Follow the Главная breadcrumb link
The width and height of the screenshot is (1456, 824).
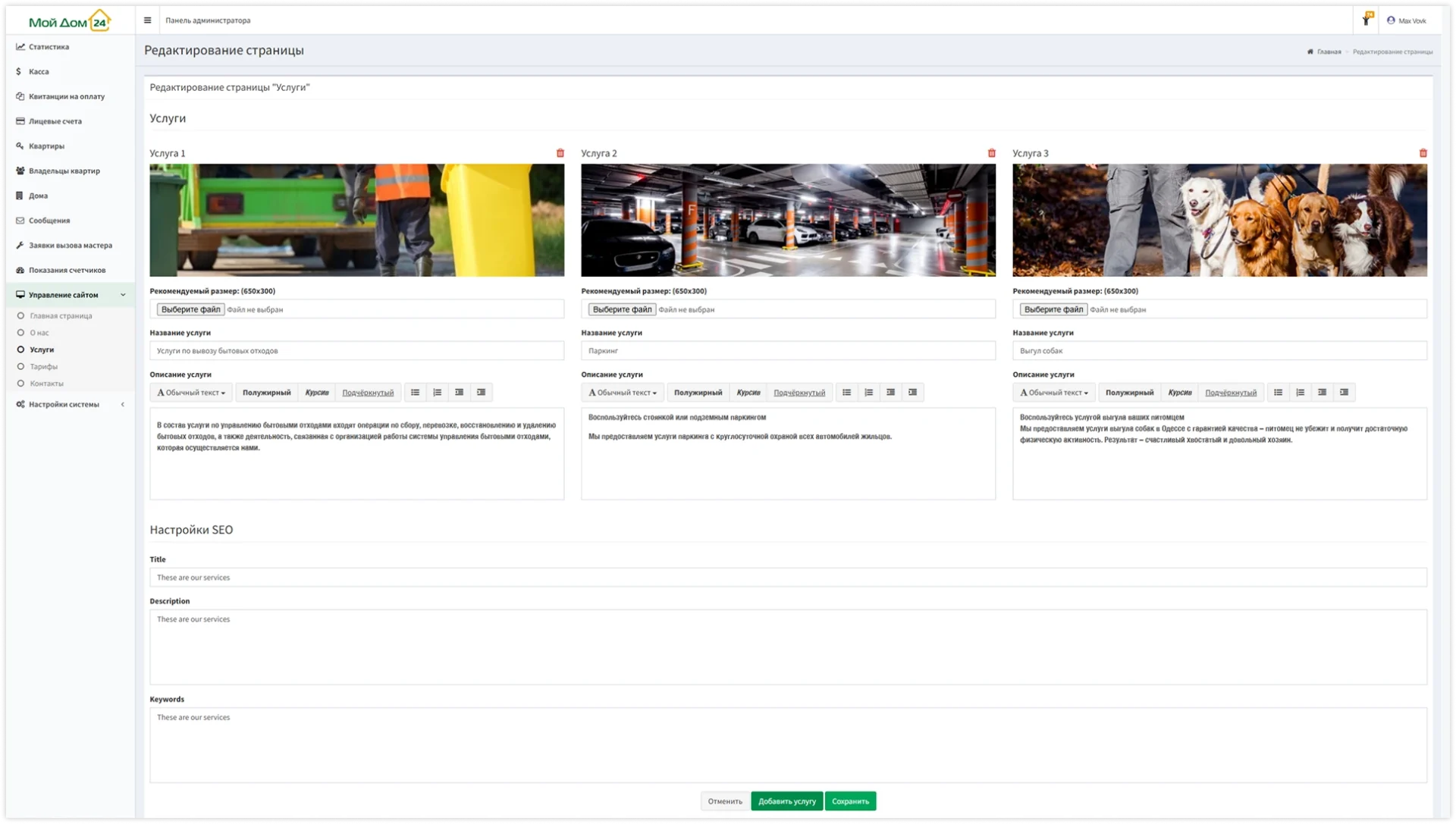click(x=1324, y=52)
